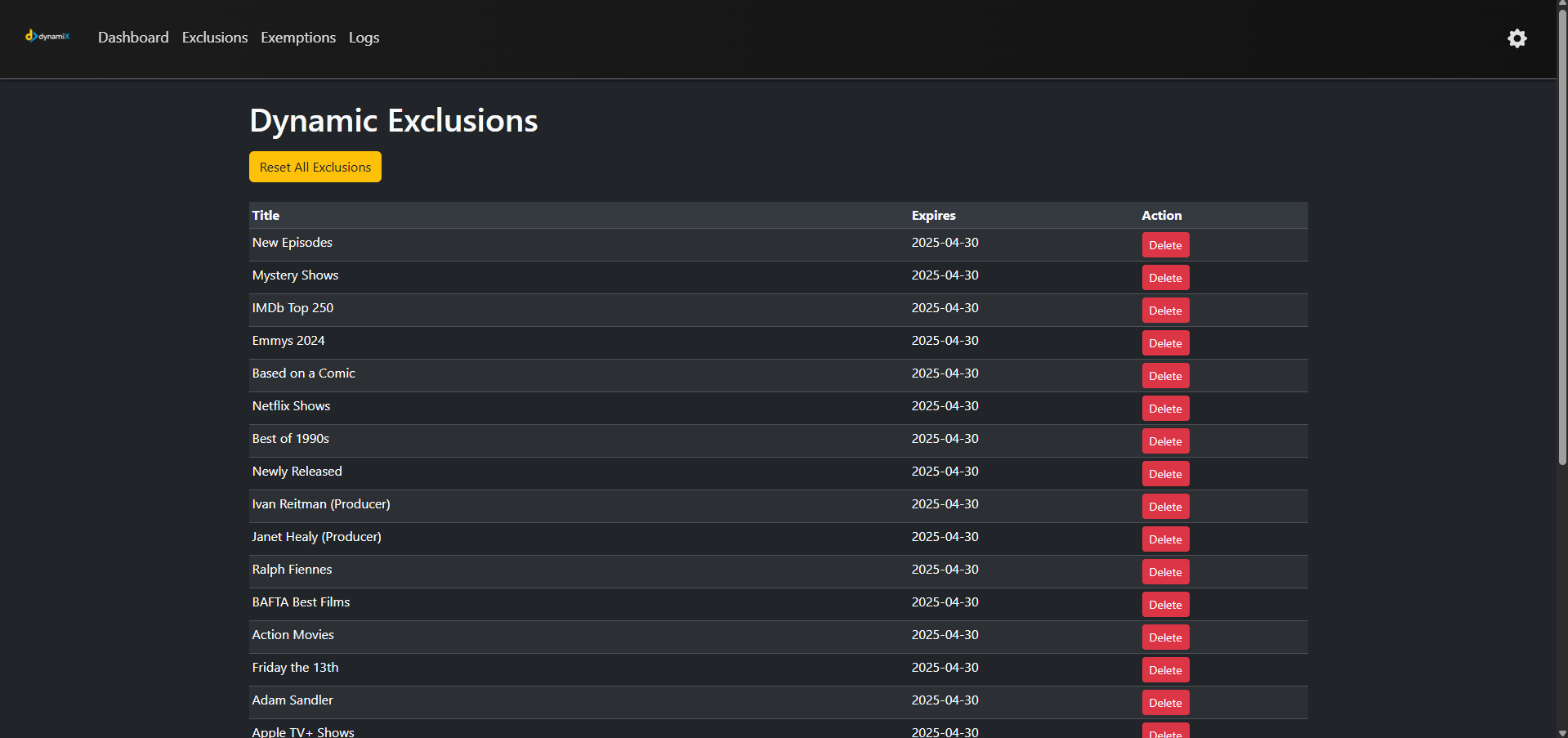This screenshot has height=738, width=1568.
Task: Delete the New Episodes exclusion
Action: point(1165,245)
